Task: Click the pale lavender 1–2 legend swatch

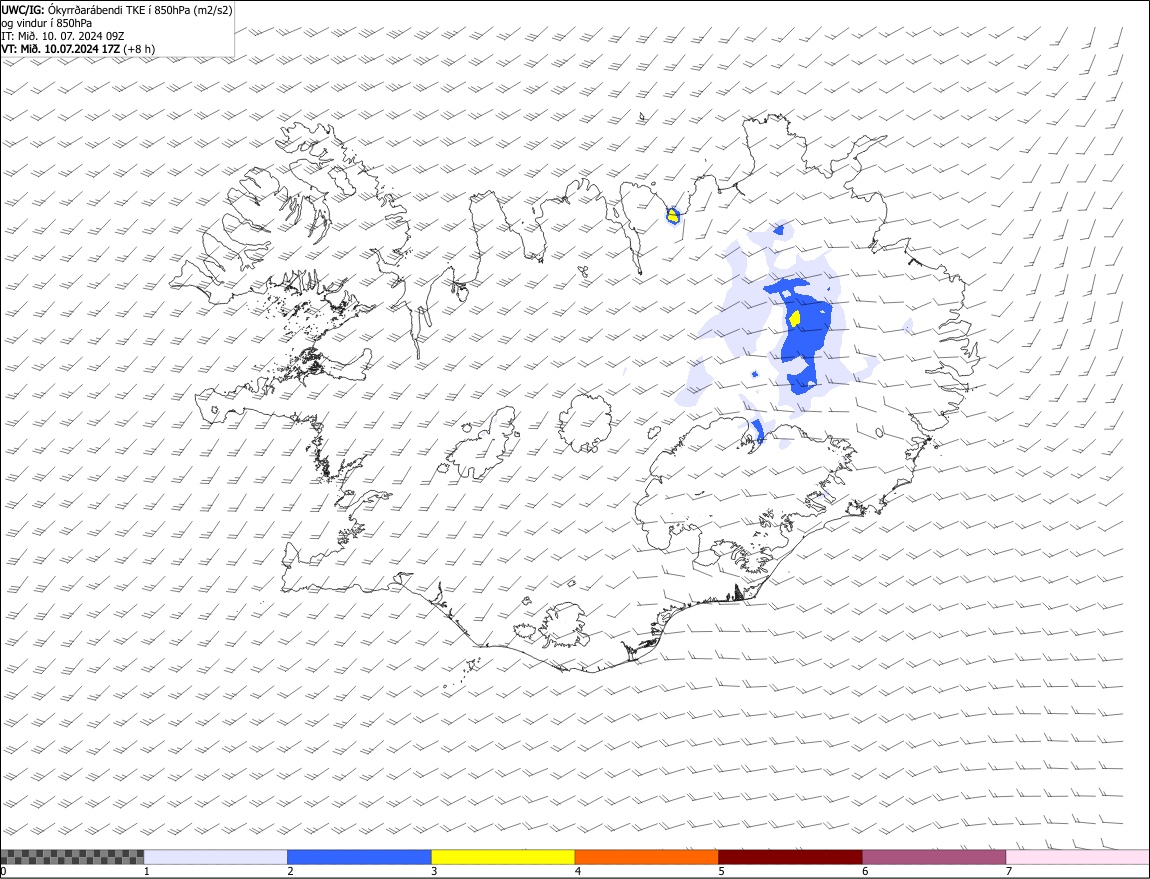Action: pyautogui.click(x=216, y=857)
